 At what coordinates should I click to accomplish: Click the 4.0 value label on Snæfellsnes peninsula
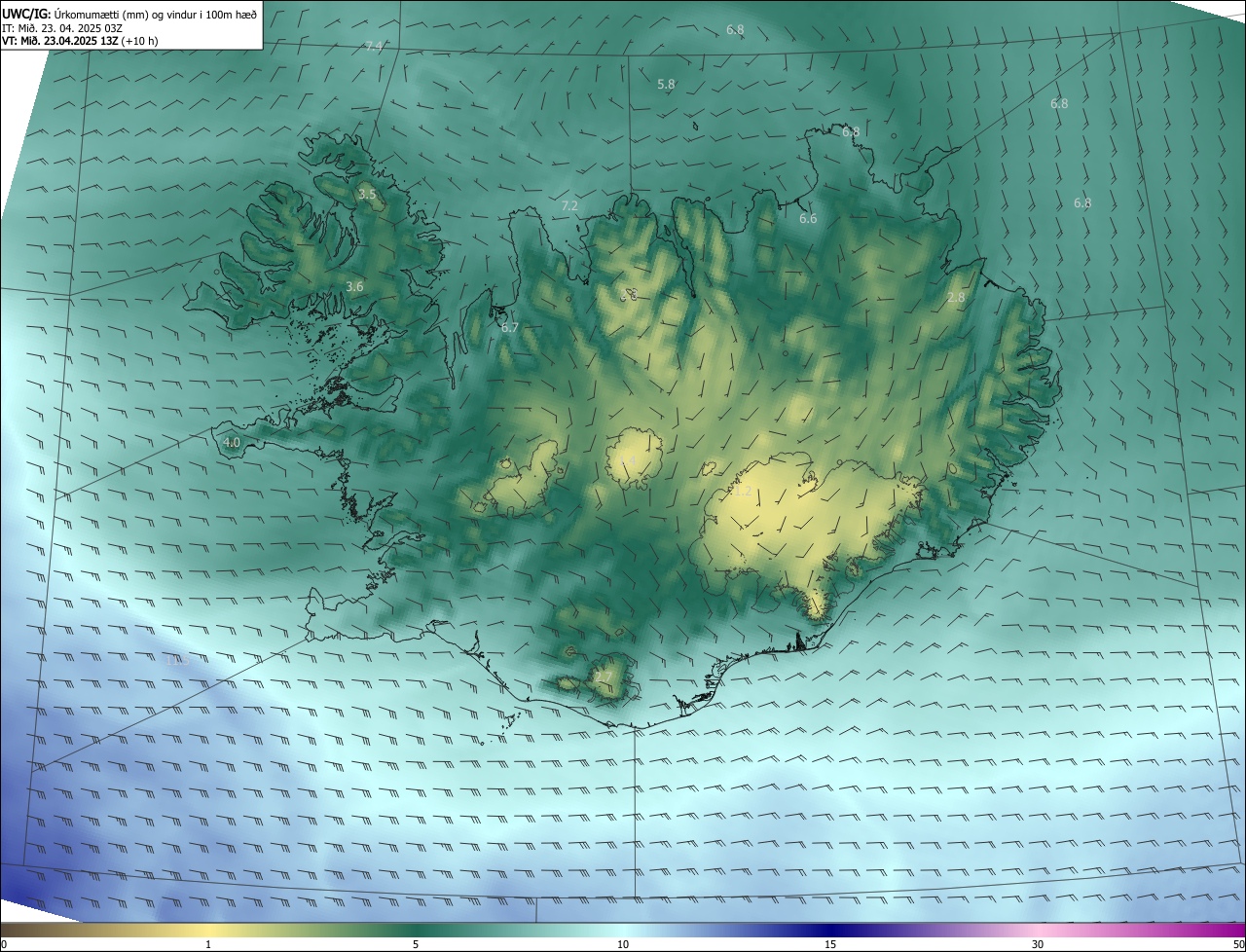tap(232, 442)
